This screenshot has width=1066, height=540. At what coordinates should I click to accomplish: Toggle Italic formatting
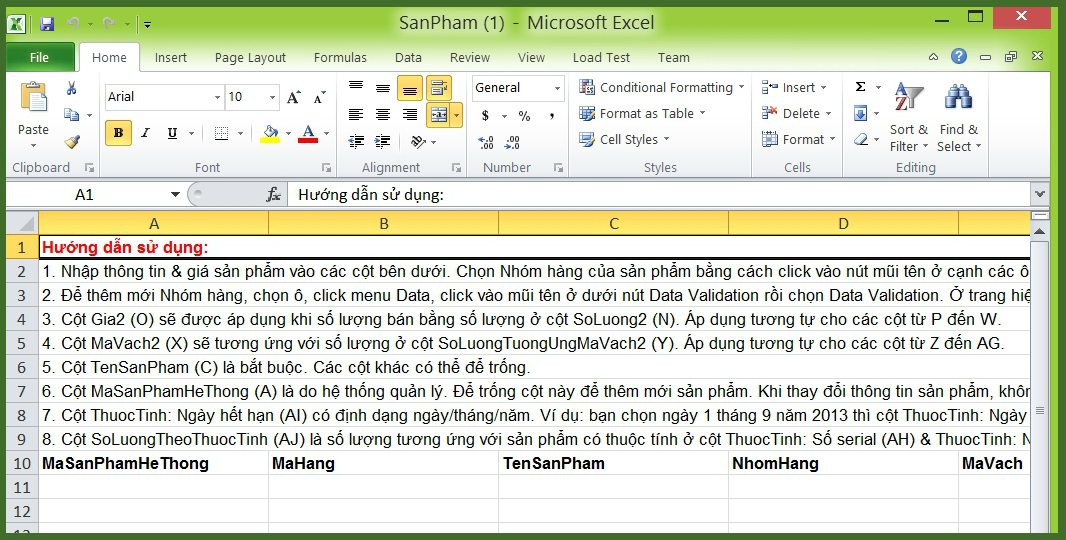pyautogui.click(x=146, y=133)
